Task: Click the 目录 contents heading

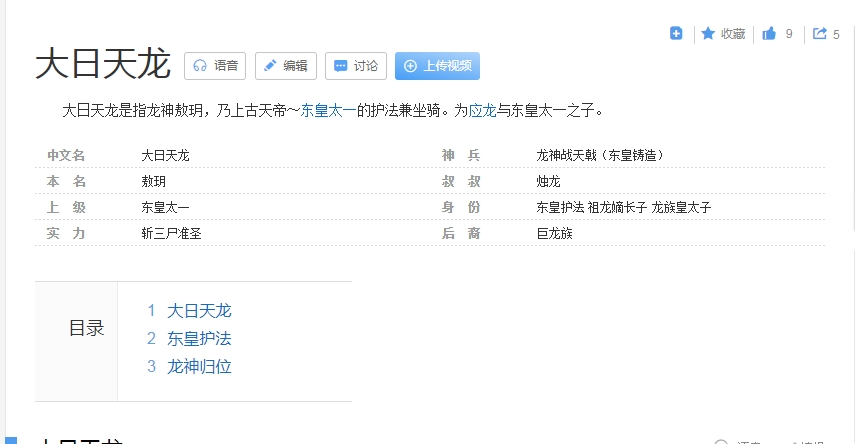Action: coord(86,328)
